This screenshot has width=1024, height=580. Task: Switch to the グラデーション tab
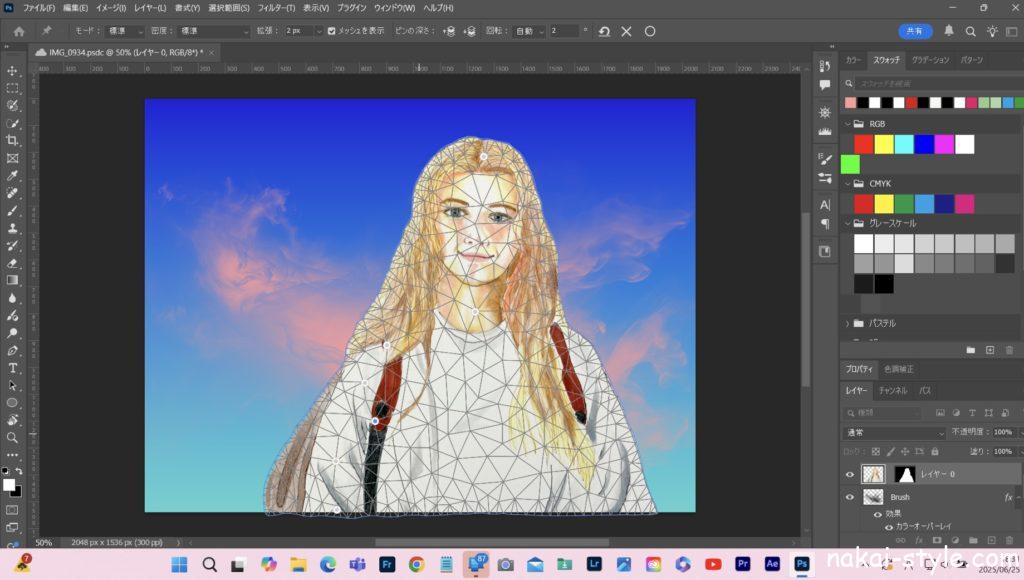click(x=930, y=60)
